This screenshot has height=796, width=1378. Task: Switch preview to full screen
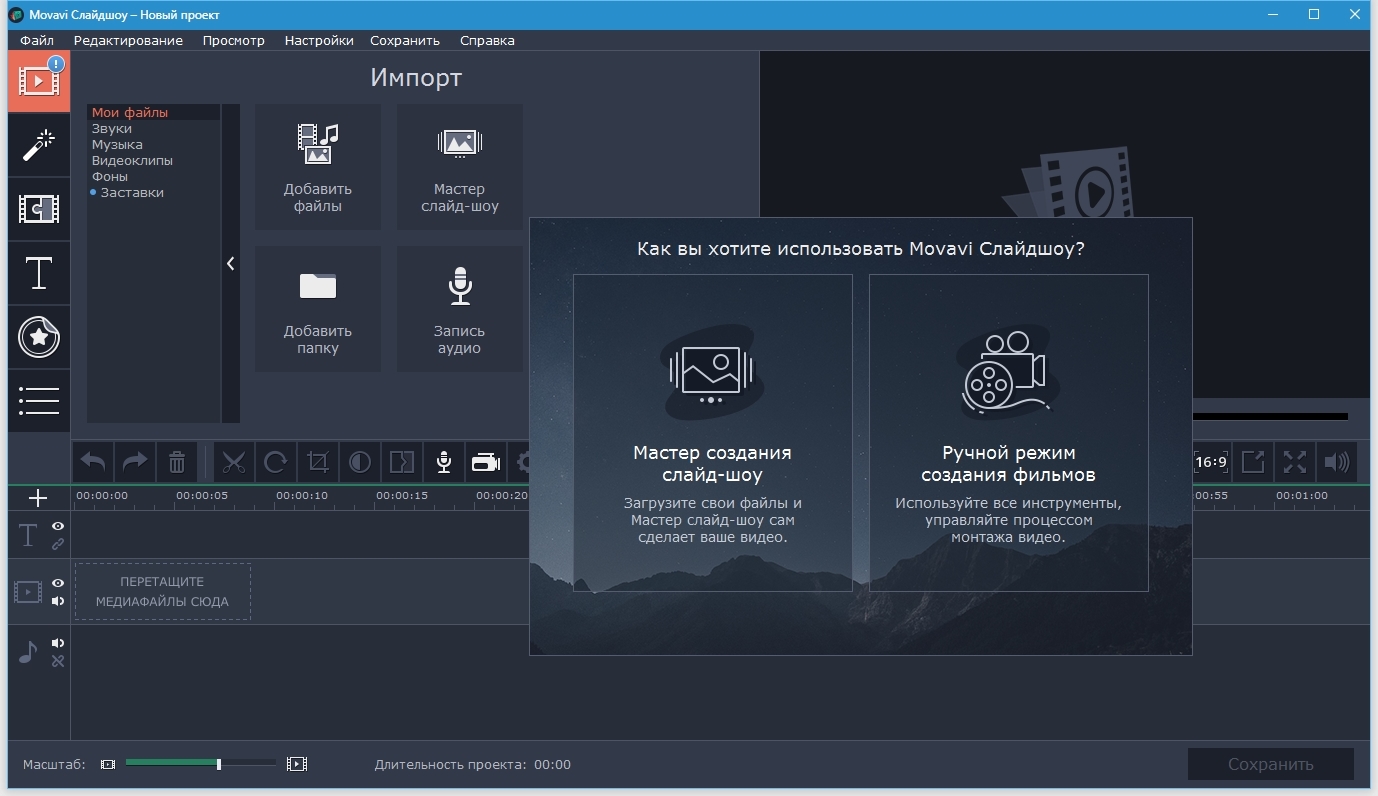[1295, 462]
